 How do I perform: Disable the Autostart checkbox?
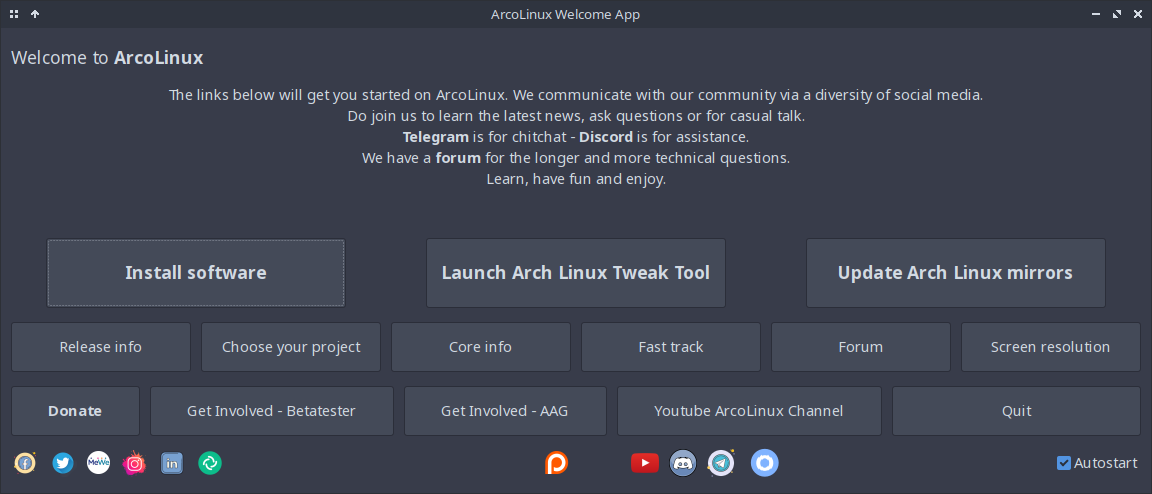pos(1064,463)
